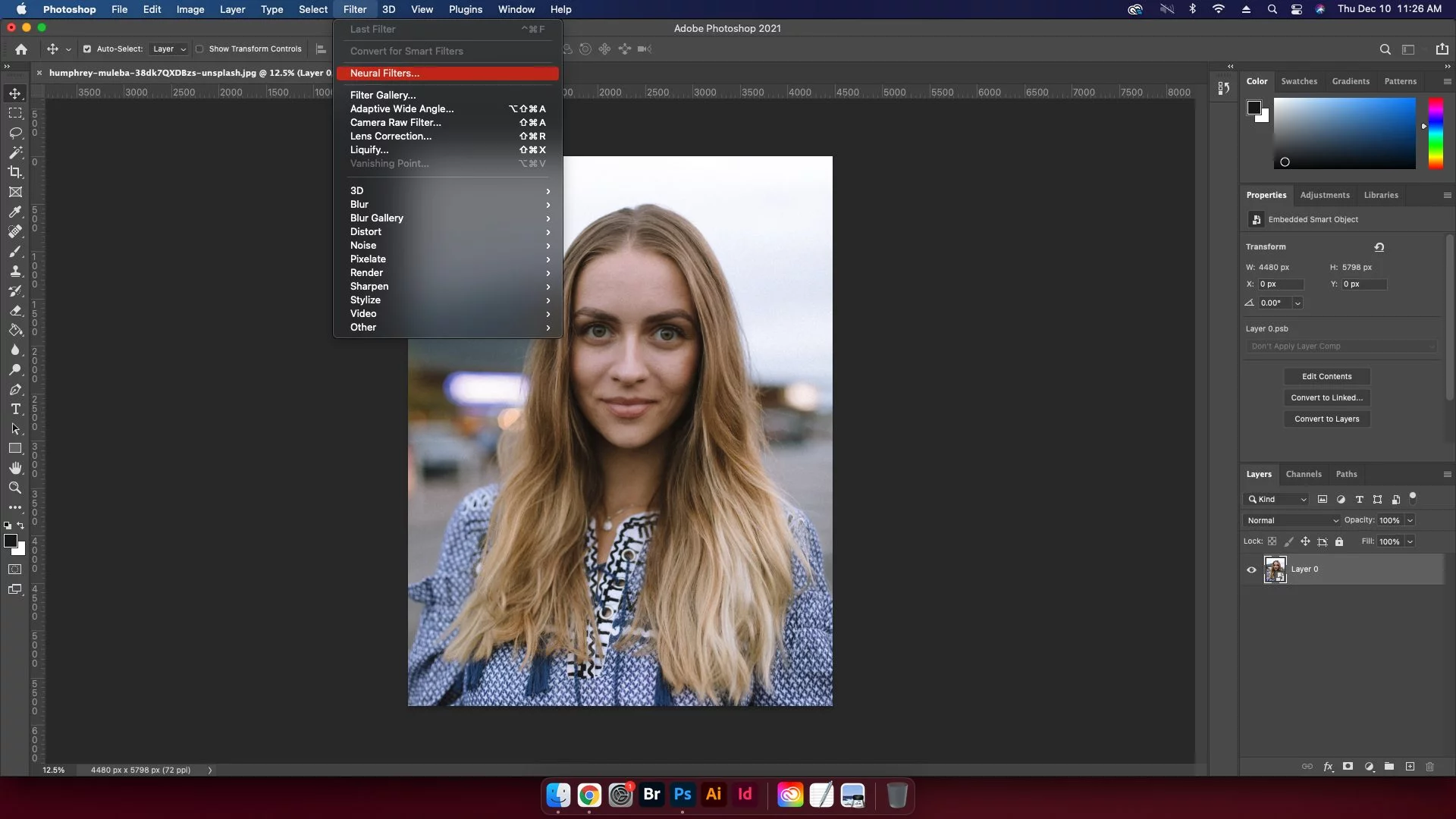Open Illustrator from the dock
The height and width of the screenshot is (819, 1456).
[x=713, y=795]
